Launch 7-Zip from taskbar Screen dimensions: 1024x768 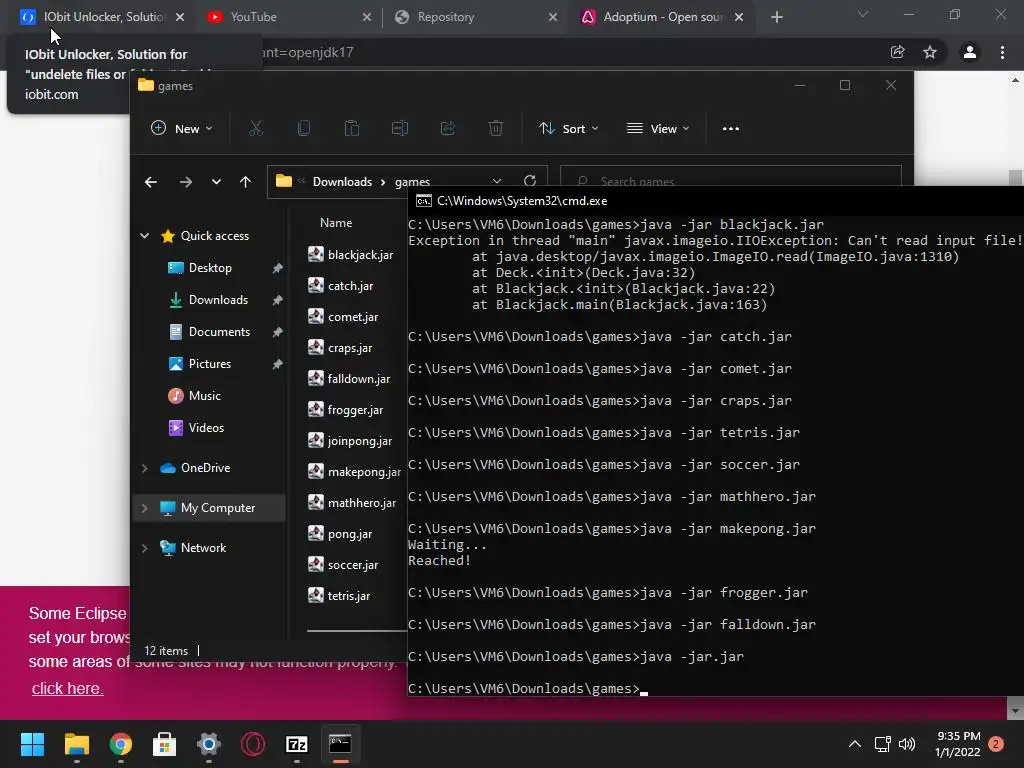pyautogui.click(x=296, y=744)
